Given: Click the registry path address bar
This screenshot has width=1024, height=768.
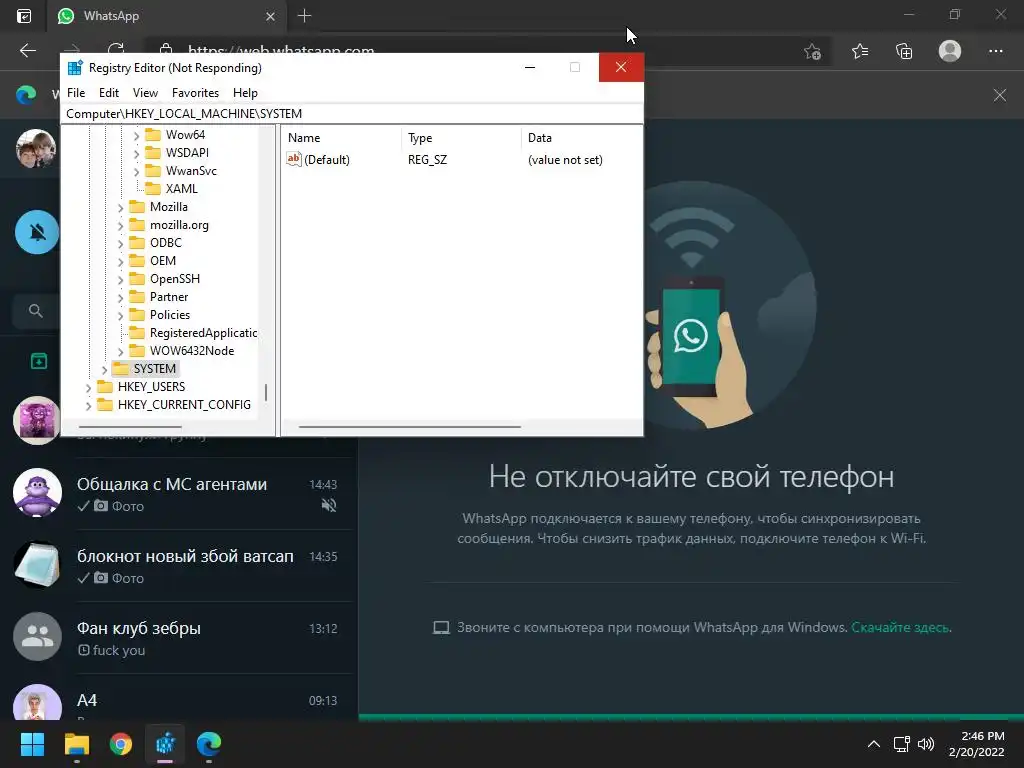Looking at the screenshot, I should click(x=351, y=114).
